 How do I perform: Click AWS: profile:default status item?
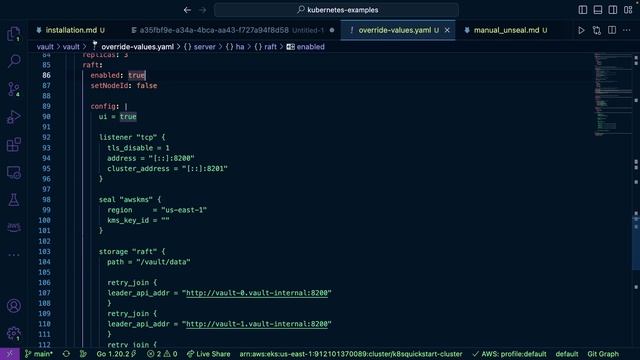click(509, 354)
